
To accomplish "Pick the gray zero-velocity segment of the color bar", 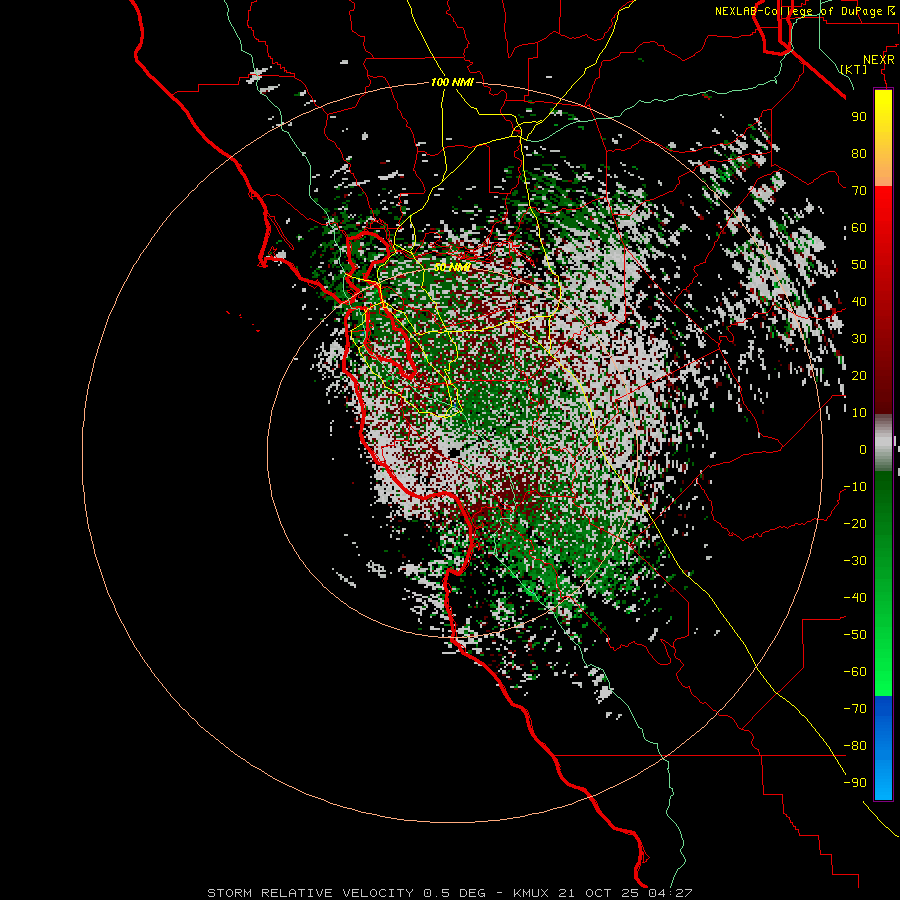I will coord(883,443).
